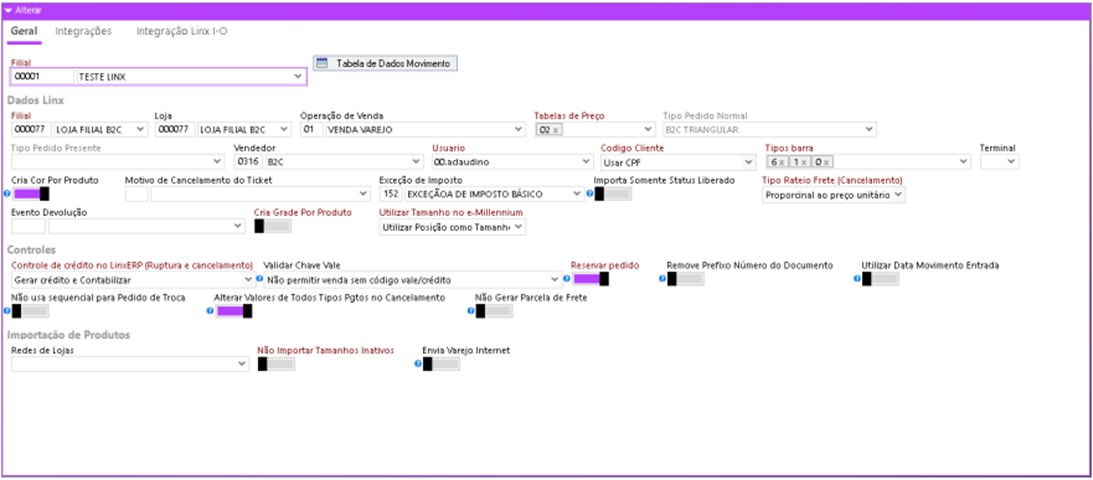Viewport: 1093px width, 480px height.
Task: Click help icon beside Envia Varejo Internet toggle
Action: [418, 364]
